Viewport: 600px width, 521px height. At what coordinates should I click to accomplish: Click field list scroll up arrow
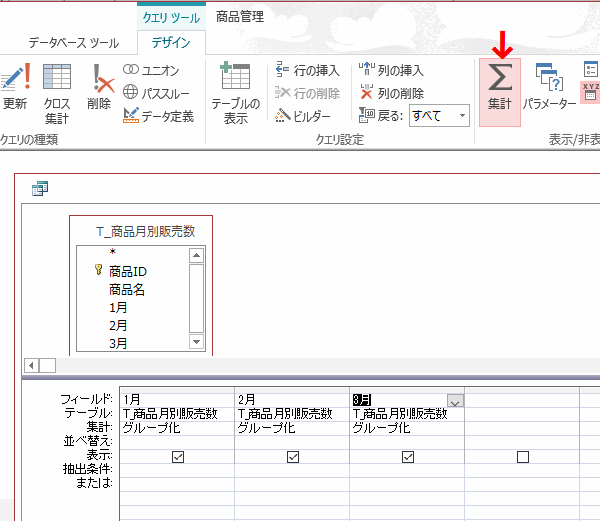pyautogui.click(x=196, y=255)
